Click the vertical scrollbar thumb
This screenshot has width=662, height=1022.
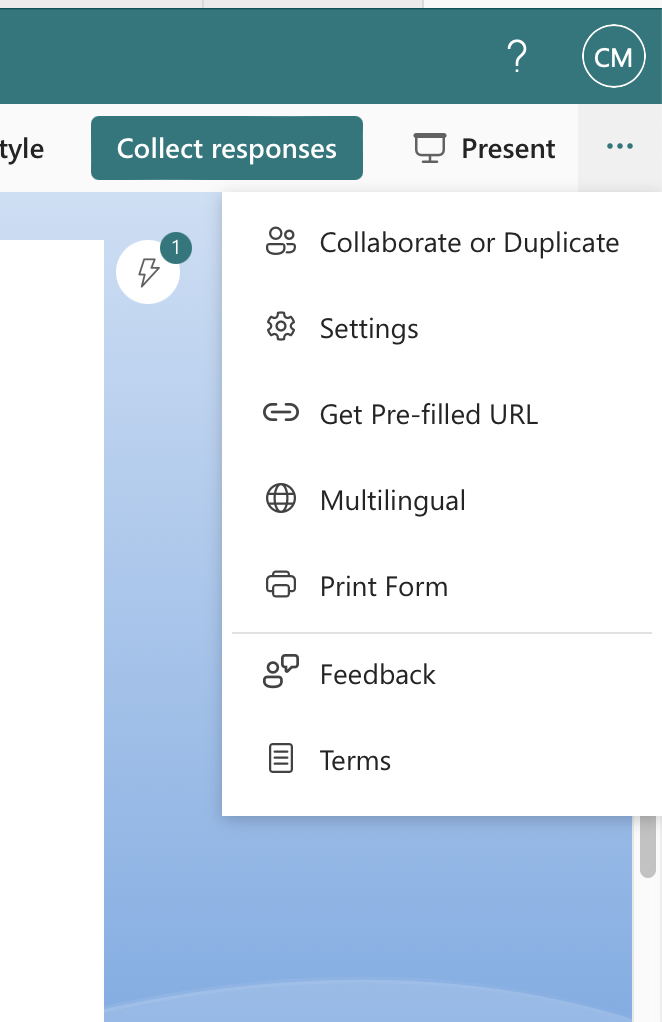[x=648, y=846]
